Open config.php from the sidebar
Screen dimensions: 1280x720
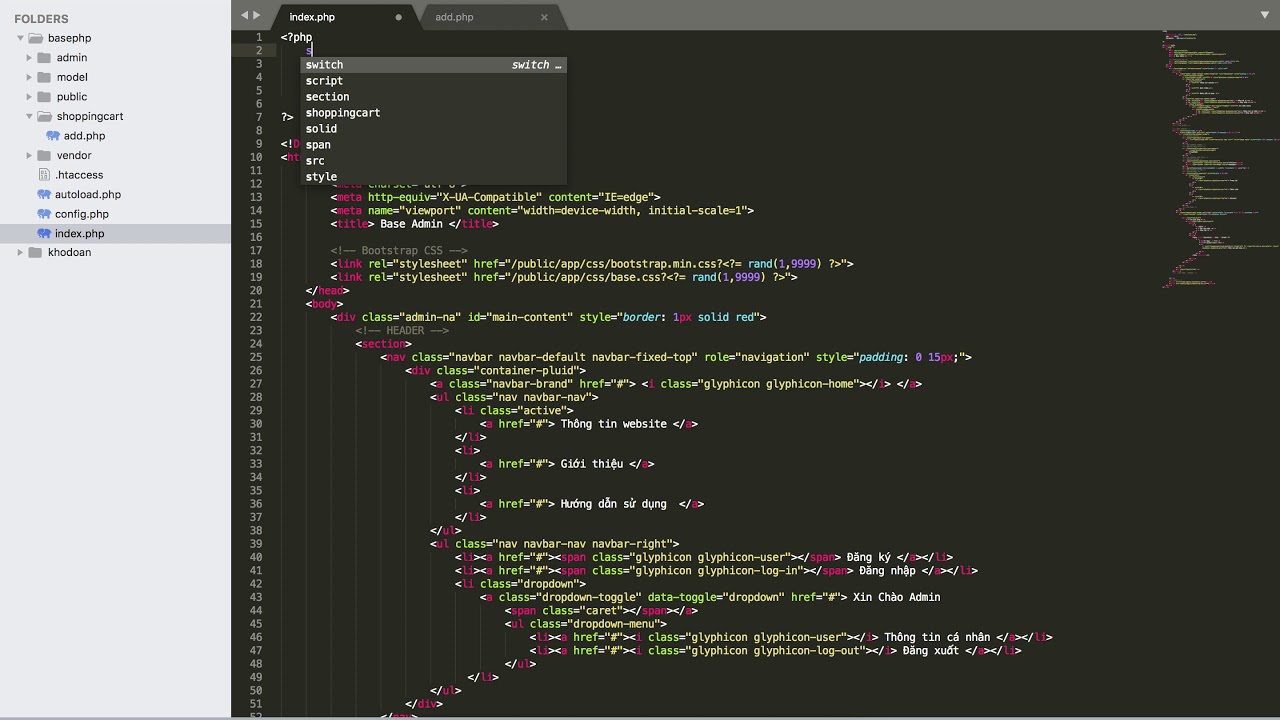(x=82, y=214)
